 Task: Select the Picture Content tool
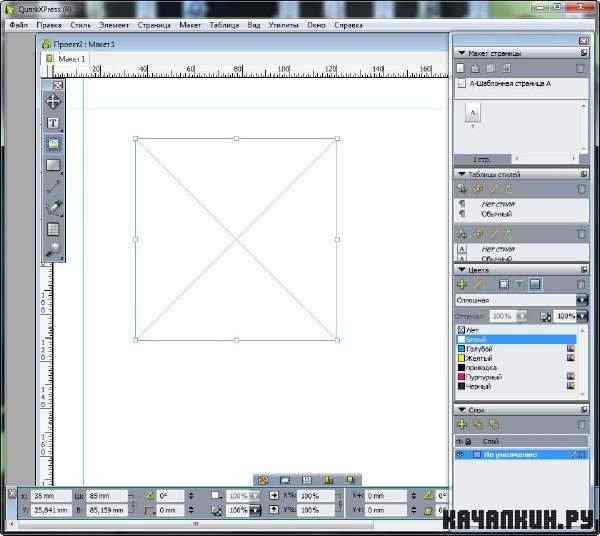53,144
